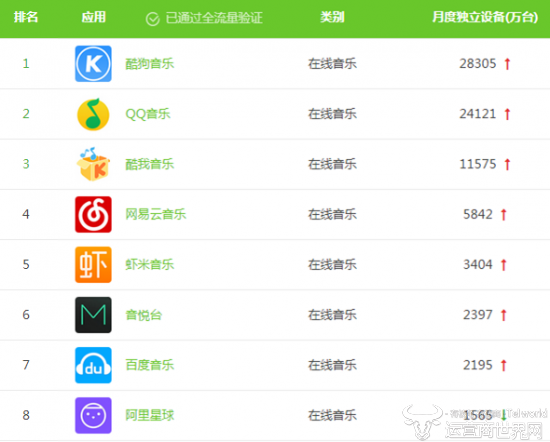Viewport: 550px width, 442px height.
Task: Click the 类别 column header
Action: [332, 17]
